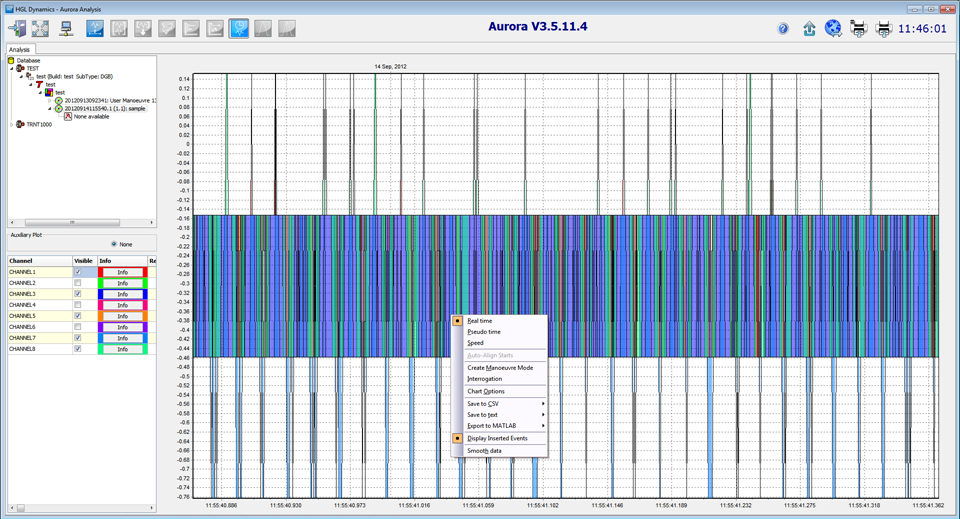This screenshot has height=519, width=960.
Task: Uncheck the CHANNEL1 Visible checkbox
Action: pyautogui.click(x=78, y=272)
